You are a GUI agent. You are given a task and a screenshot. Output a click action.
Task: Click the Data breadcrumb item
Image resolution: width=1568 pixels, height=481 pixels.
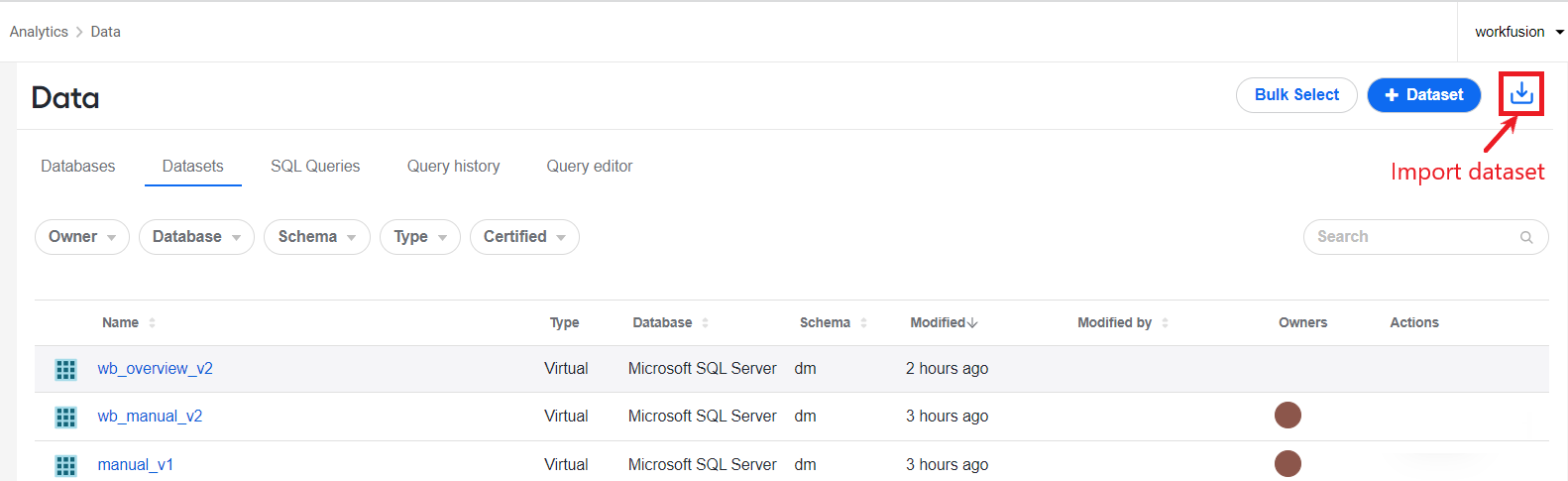click(106, 32)
